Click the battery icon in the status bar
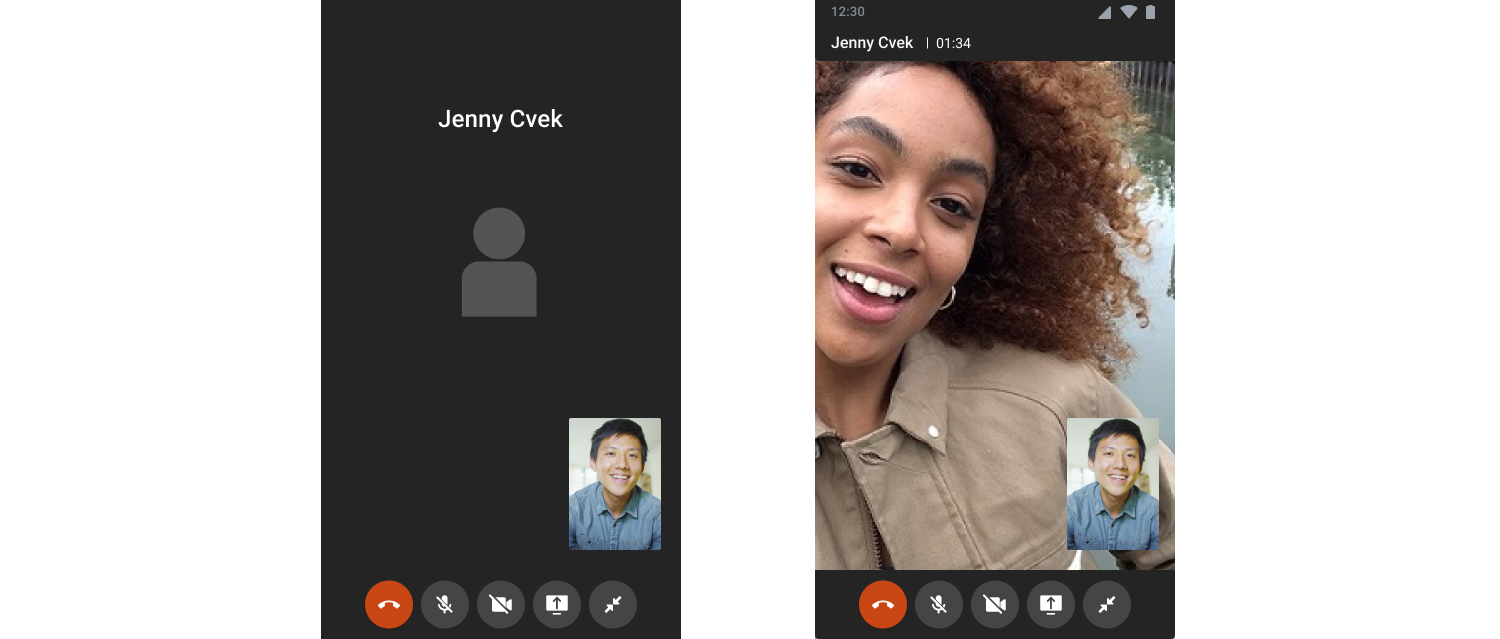The height and width of the screenshot is (639, 1500). tap(1151, 13)
